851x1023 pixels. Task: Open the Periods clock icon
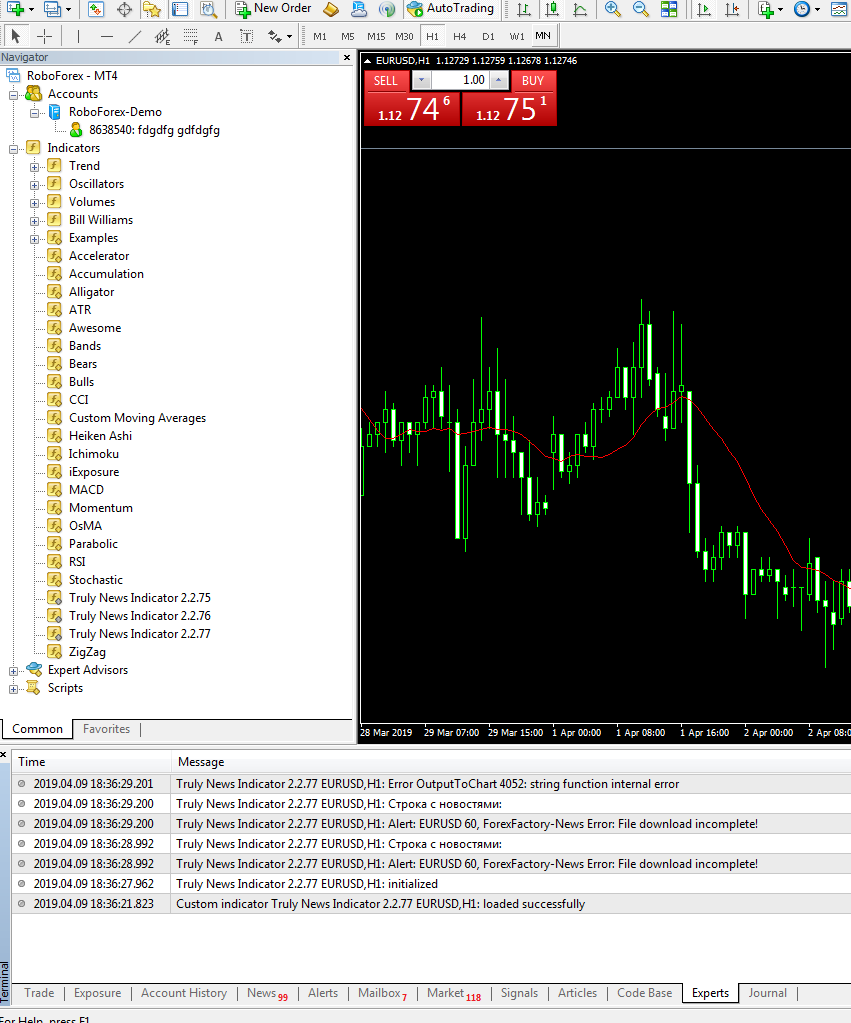pos(802,9)
